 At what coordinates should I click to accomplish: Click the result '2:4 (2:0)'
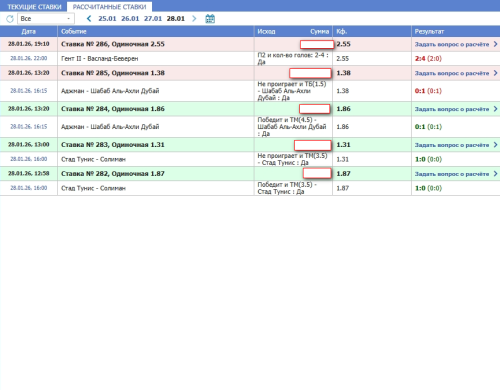pos(428,59)
